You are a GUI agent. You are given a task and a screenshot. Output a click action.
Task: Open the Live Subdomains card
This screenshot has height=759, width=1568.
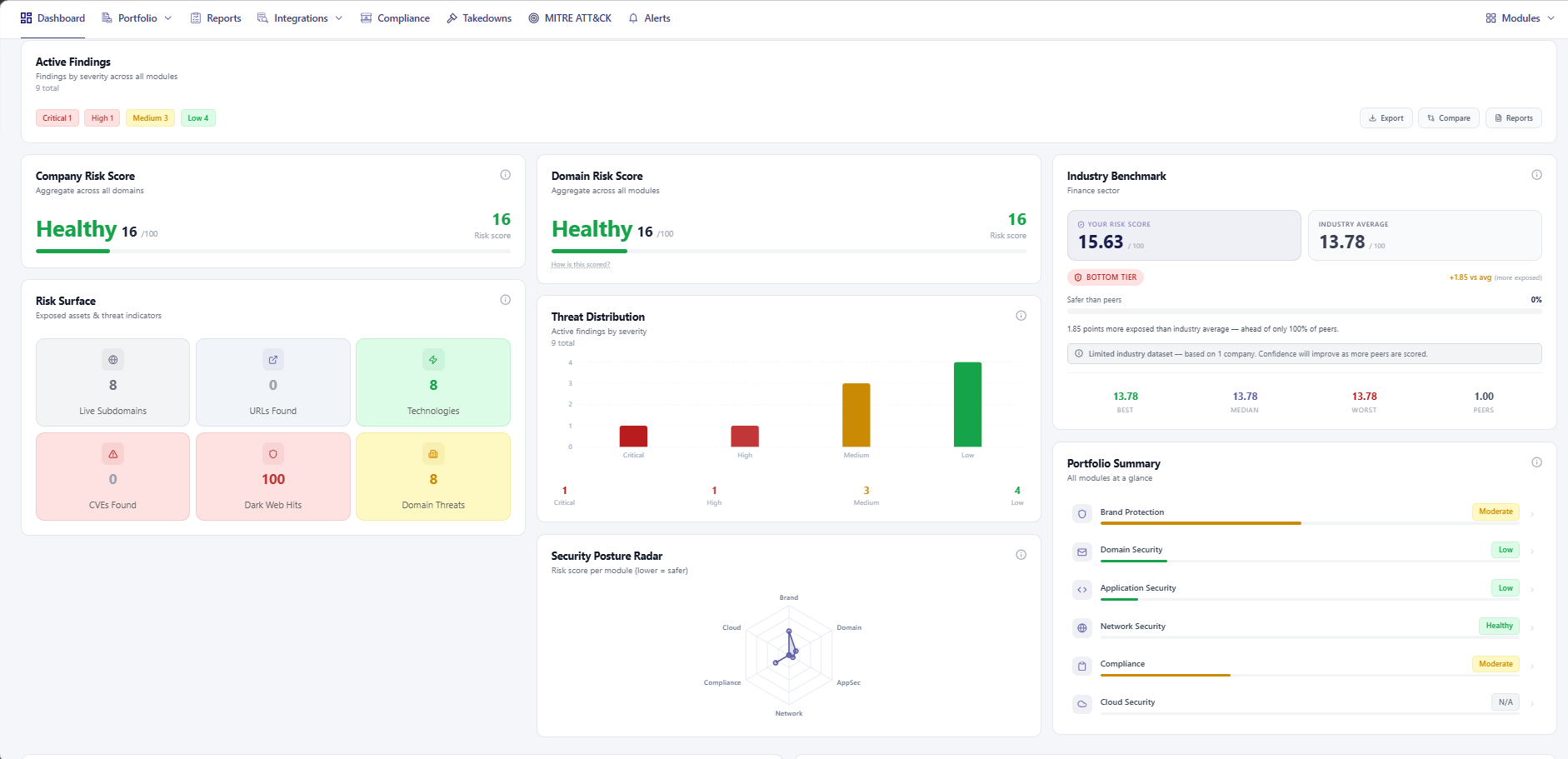pyautogui.click(x=113, y=382)
